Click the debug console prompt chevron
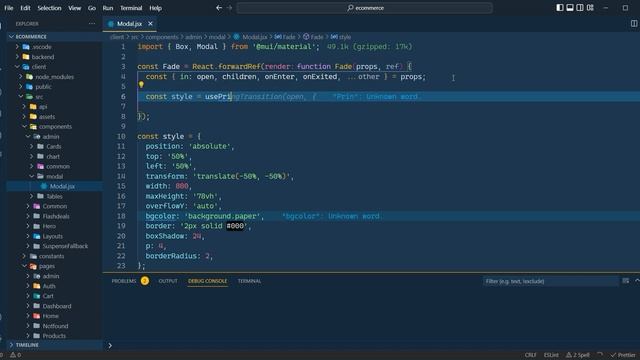 click(x=110, y=345)
